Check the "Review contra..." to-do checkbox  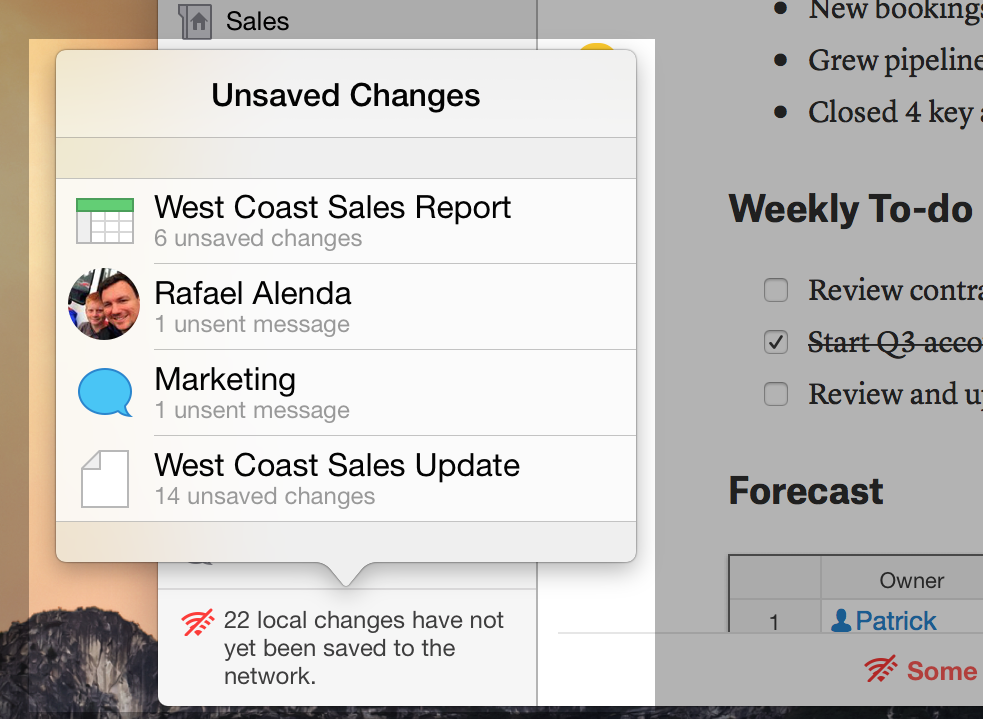pyautogui.click(x=776, y=290)
